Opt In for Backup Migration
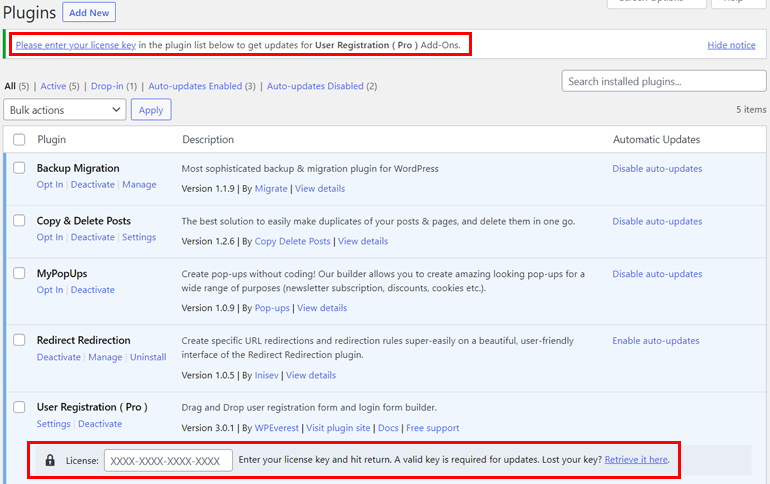 click(x=50, y=185)
